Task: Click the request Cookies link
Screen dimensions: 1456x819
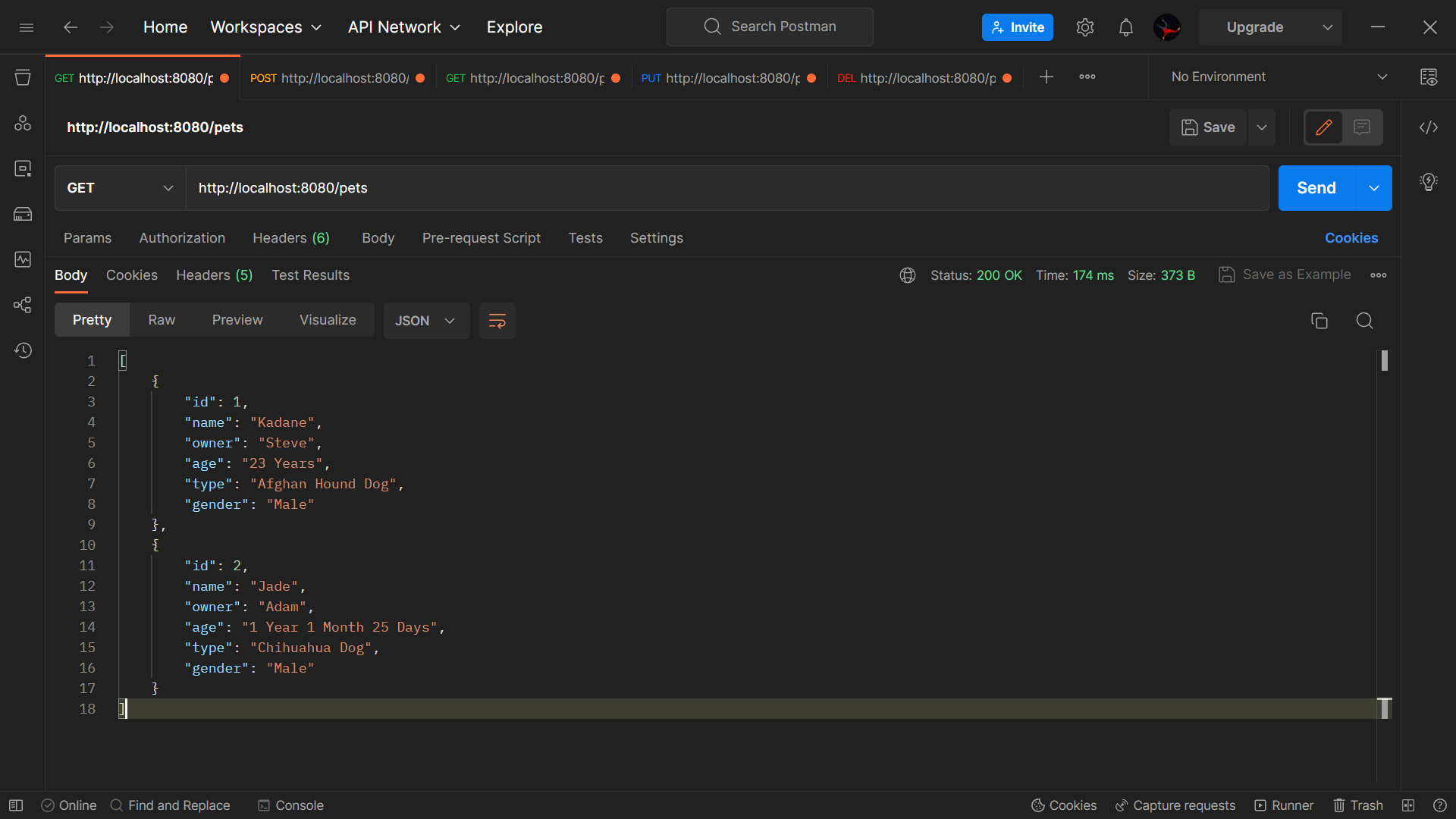Action: click(1351, 238)
